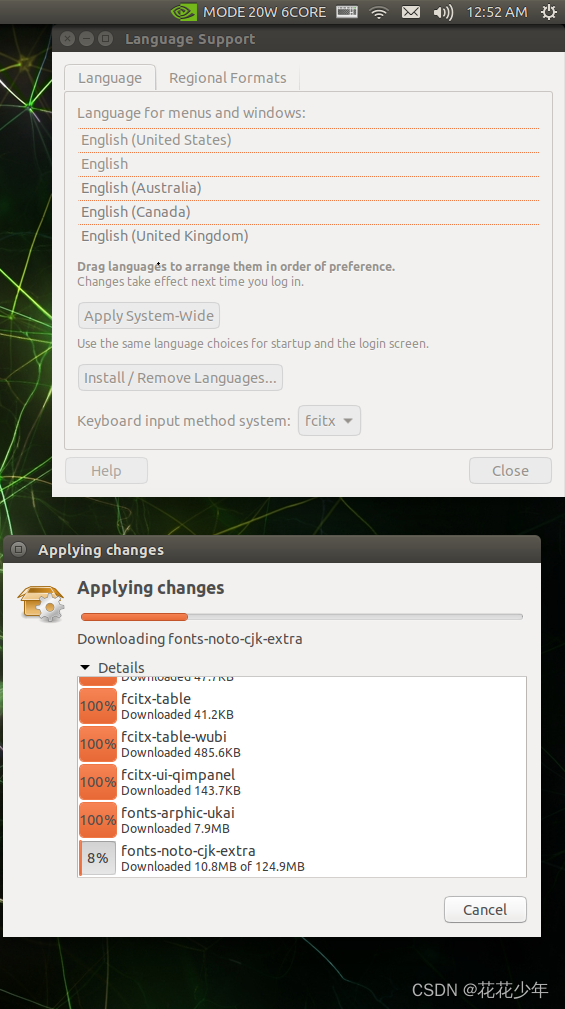Select English (Australia) in language list
This screenshot has width=565, height=1009.
(308, 188)
